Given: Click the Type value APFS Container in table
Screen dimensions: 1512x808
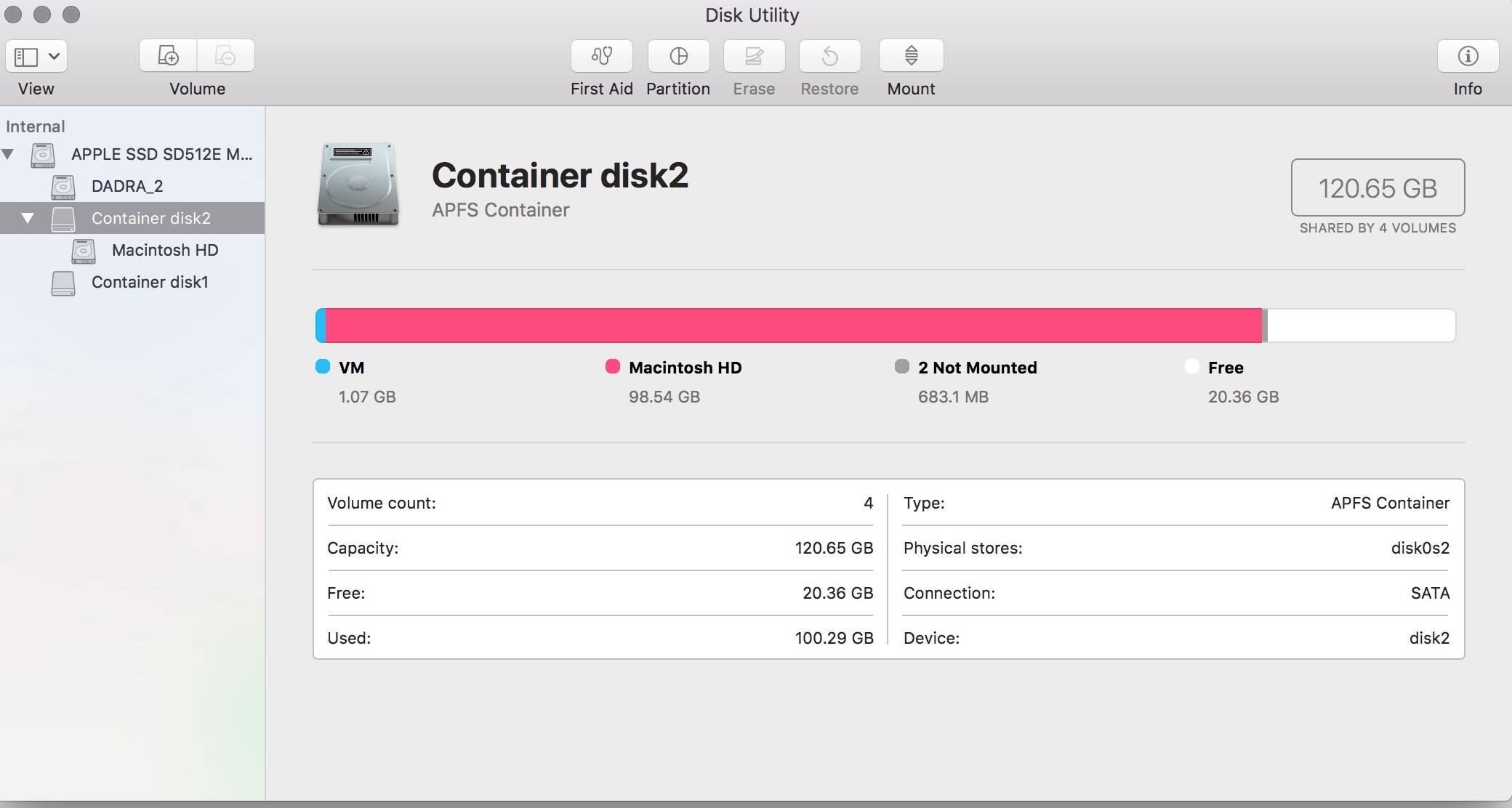Looking at the screenshot, I should 1390,503.
